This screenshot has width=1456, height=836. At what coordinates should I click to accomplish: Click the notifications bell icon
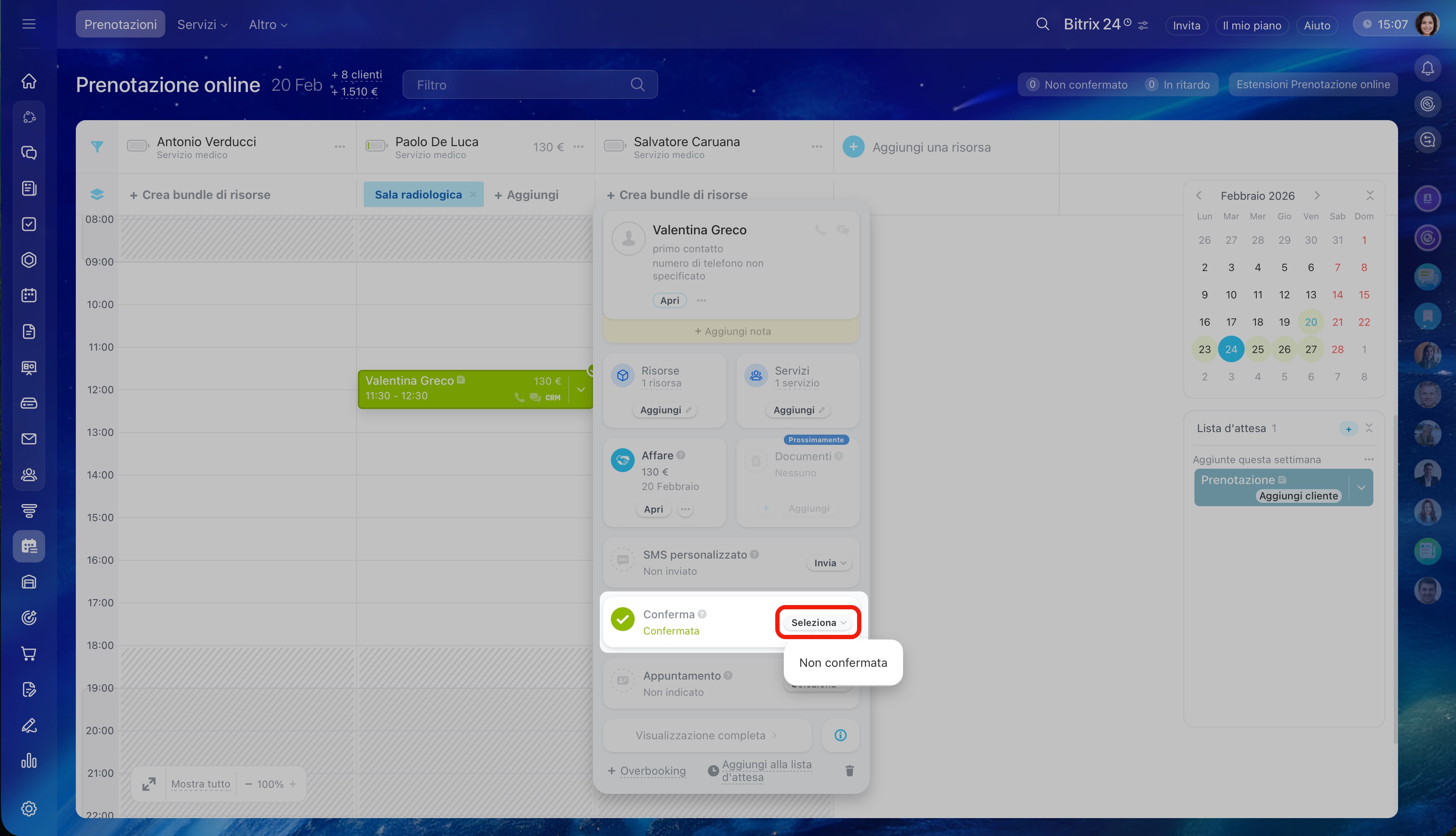(1427, 69)
